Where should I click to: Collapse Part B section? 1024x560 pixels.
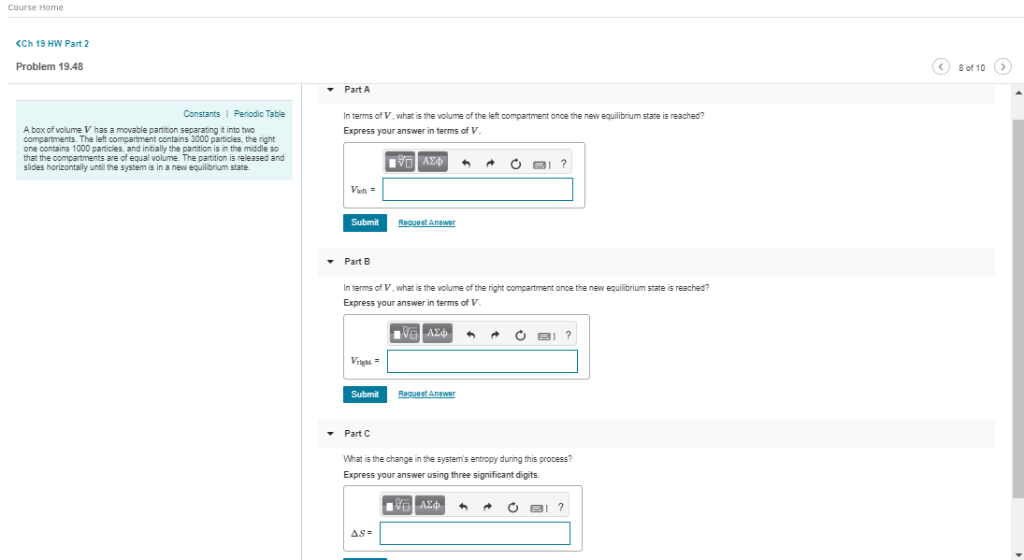(x=330, y=262)
